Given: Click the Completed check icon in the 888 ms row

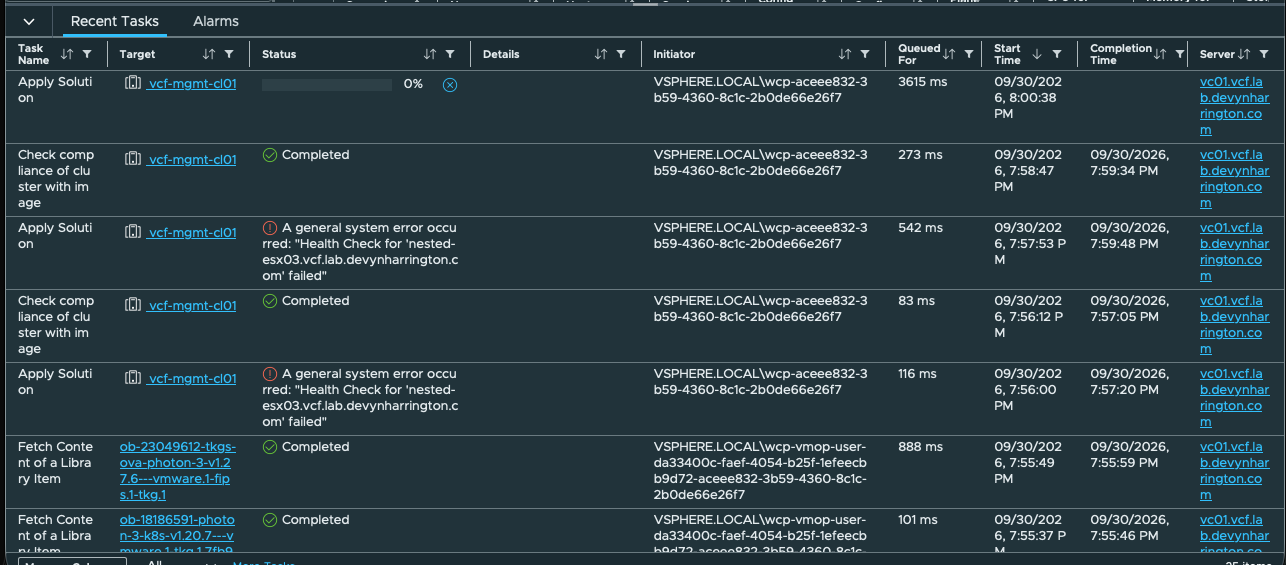Looking at the screenshot, I should (270, 447).
